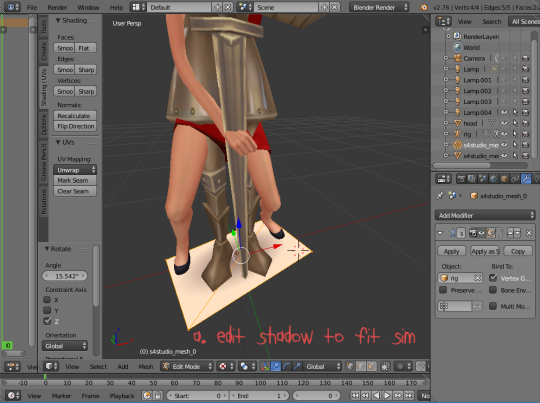Viewport: 540px width, 403px height.
Task: Toggle rig selectability arrow icon
Action: [515, 134]
